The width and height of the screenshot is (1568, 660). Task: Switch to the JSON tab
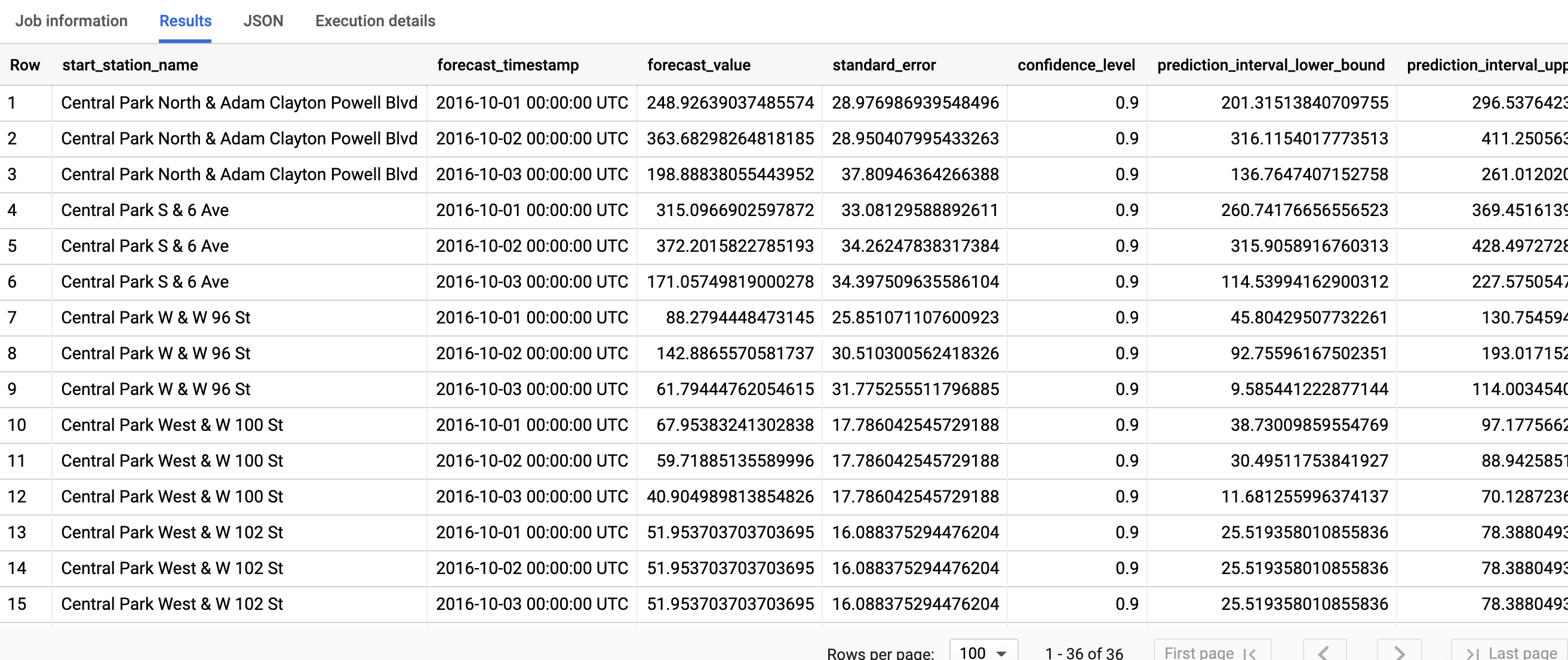pyautogui.click(x=263, y=21)
